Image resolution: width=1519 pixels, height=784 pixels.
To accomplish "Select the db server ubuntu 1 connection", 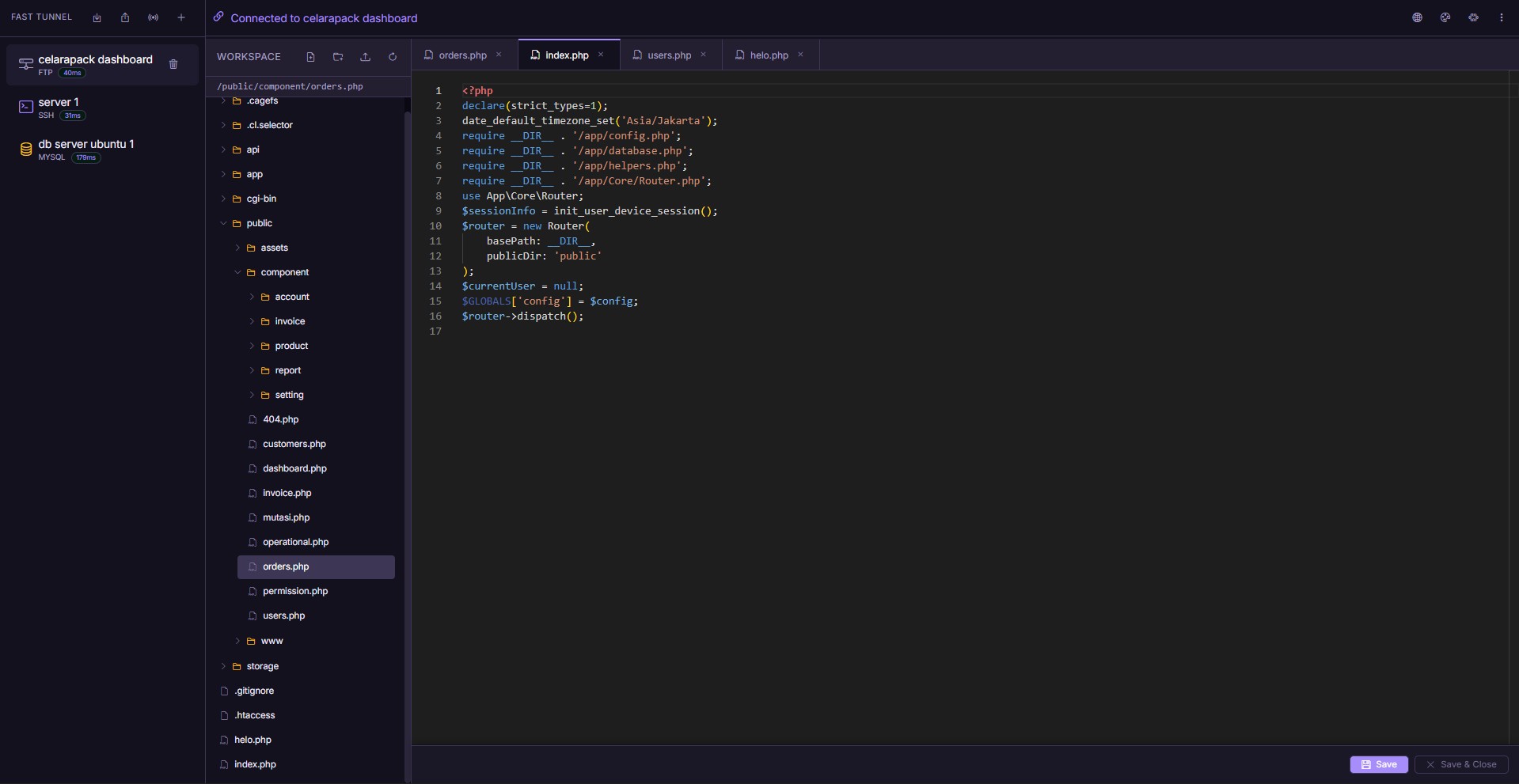I will click(102, 150).
